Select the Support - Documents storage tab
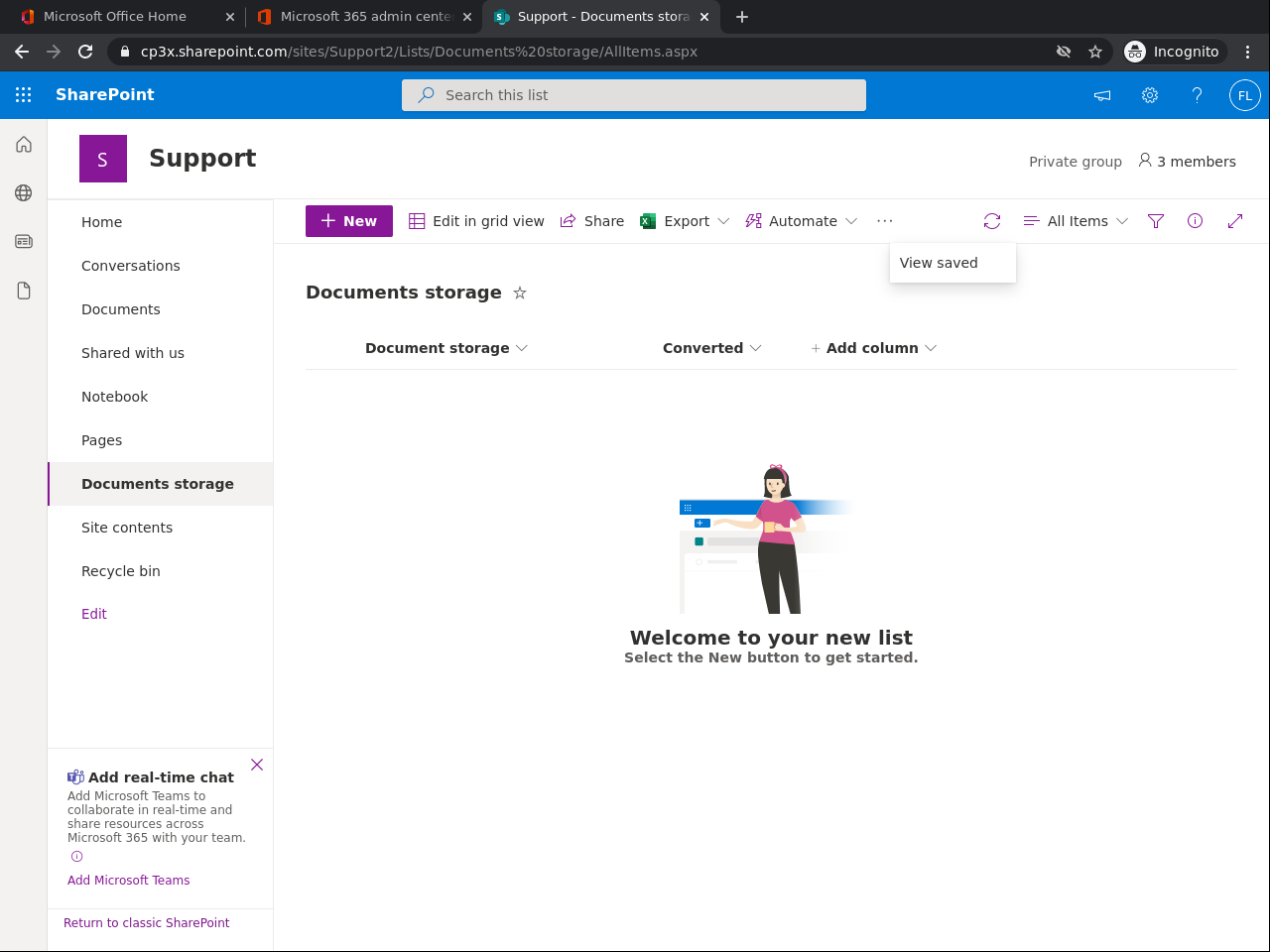This screenshot has height=952, width=1270. click(591, 17)
